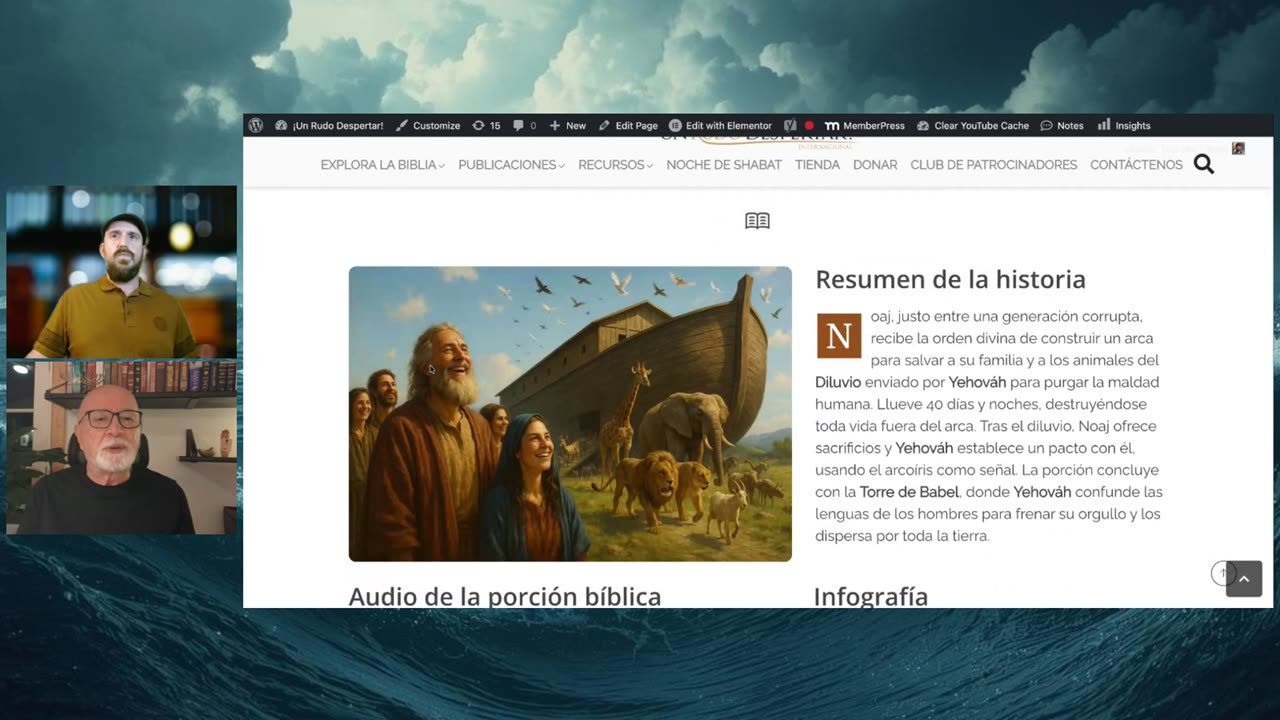Click the bold word Diluvio
The width and height of the screenshot is (1280, 720).
pyautogui.click(x=838, y=382)
